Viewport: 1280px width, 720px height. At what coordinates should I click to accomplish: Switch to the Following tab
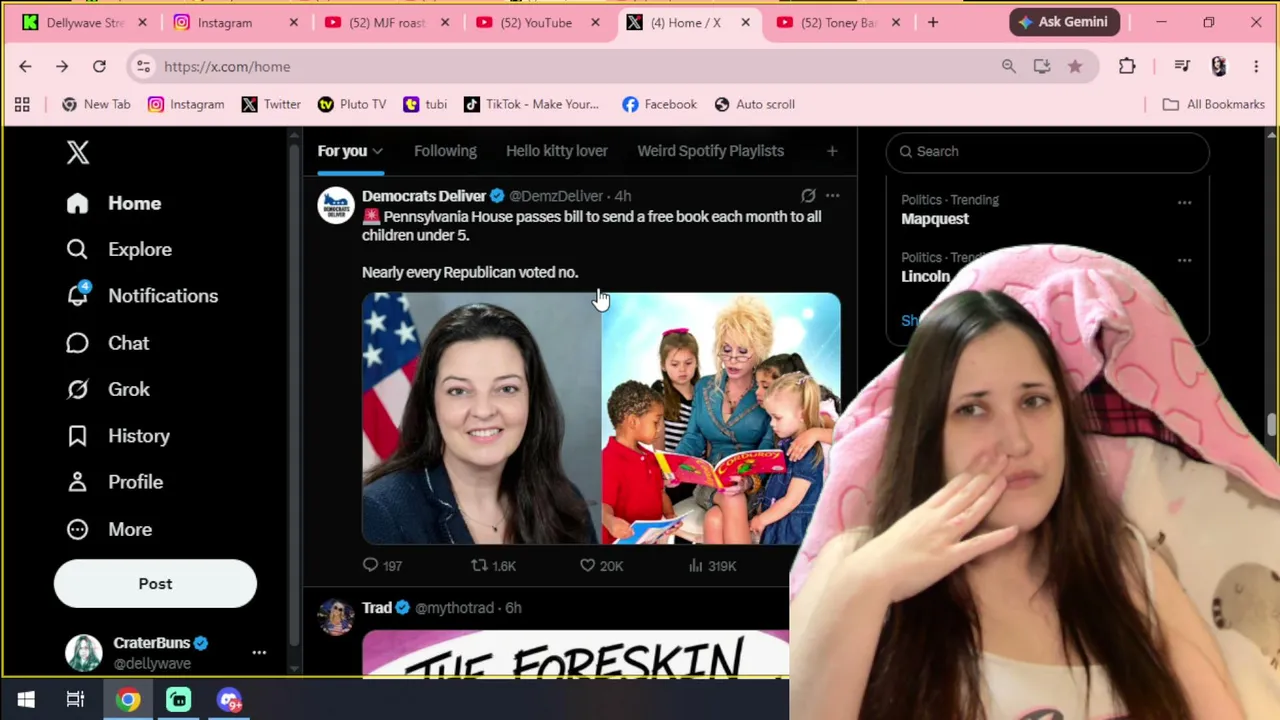coord(445,151)
